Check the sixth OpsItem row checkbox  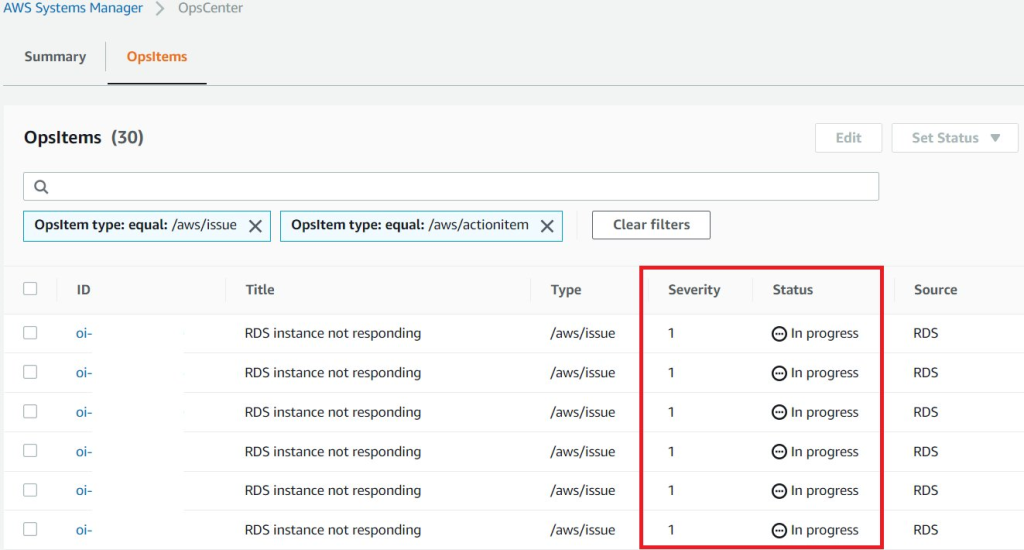point(30,529)
